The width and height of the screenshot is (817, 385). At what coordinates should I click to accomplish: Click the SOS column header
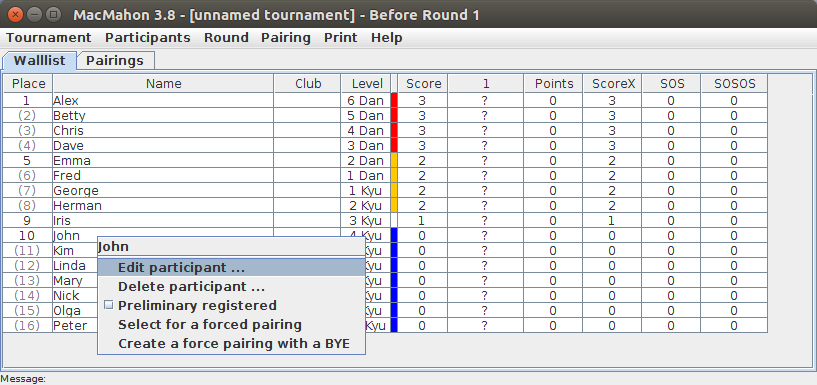coord(671,83)
